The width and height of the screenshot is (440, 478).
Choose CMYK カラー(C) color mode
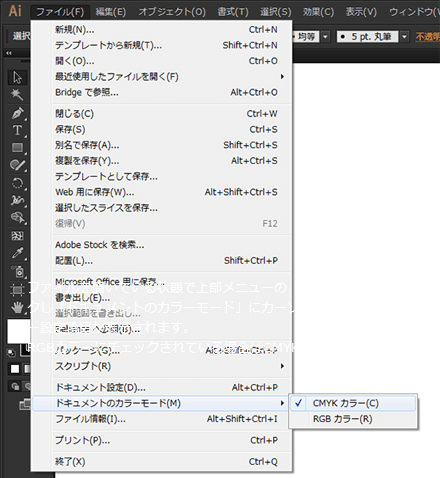[353, 403]
